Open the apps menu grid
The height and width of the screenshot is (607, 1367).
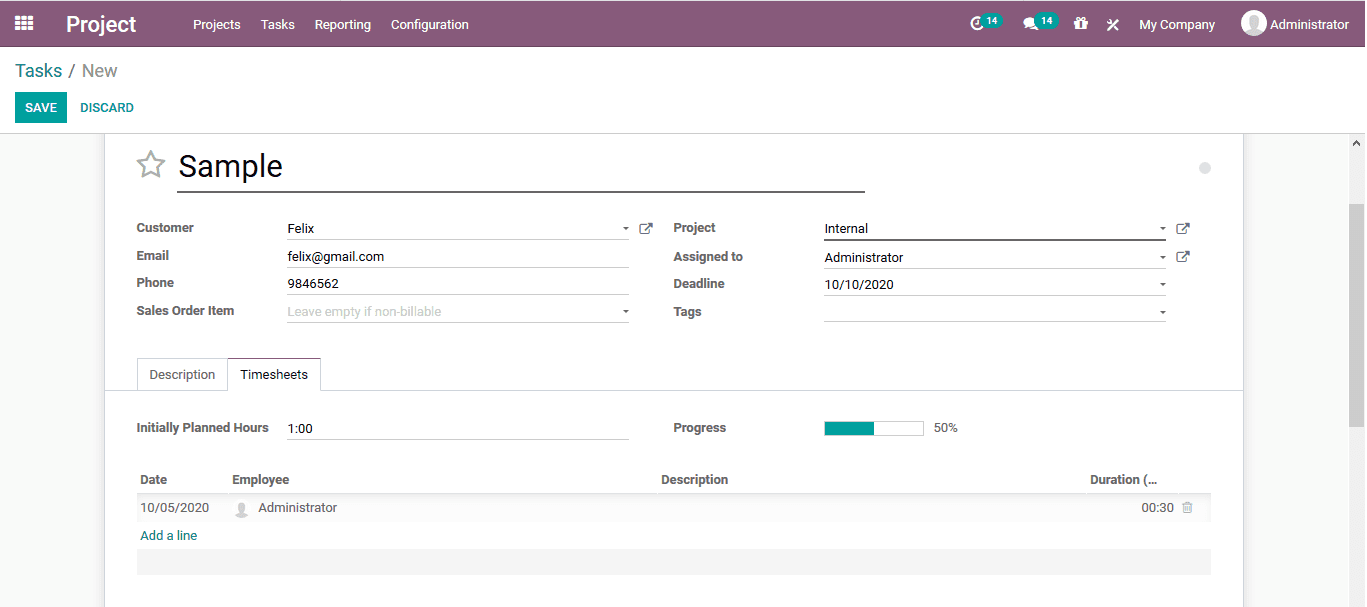point(23,23)
